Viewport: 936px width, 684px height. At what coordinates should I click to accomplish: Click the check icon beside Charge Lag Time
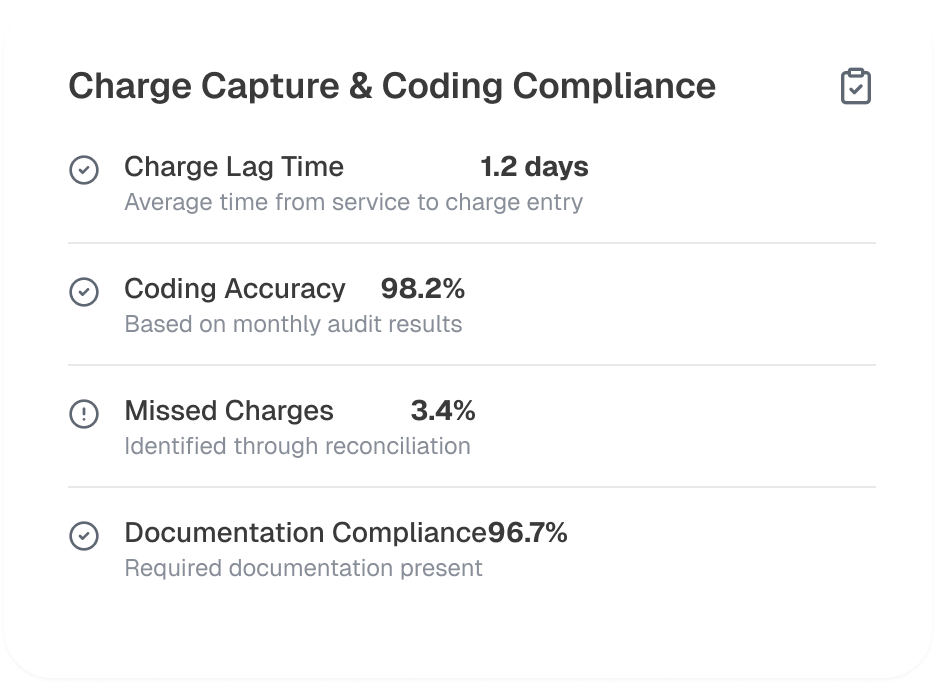84,170
